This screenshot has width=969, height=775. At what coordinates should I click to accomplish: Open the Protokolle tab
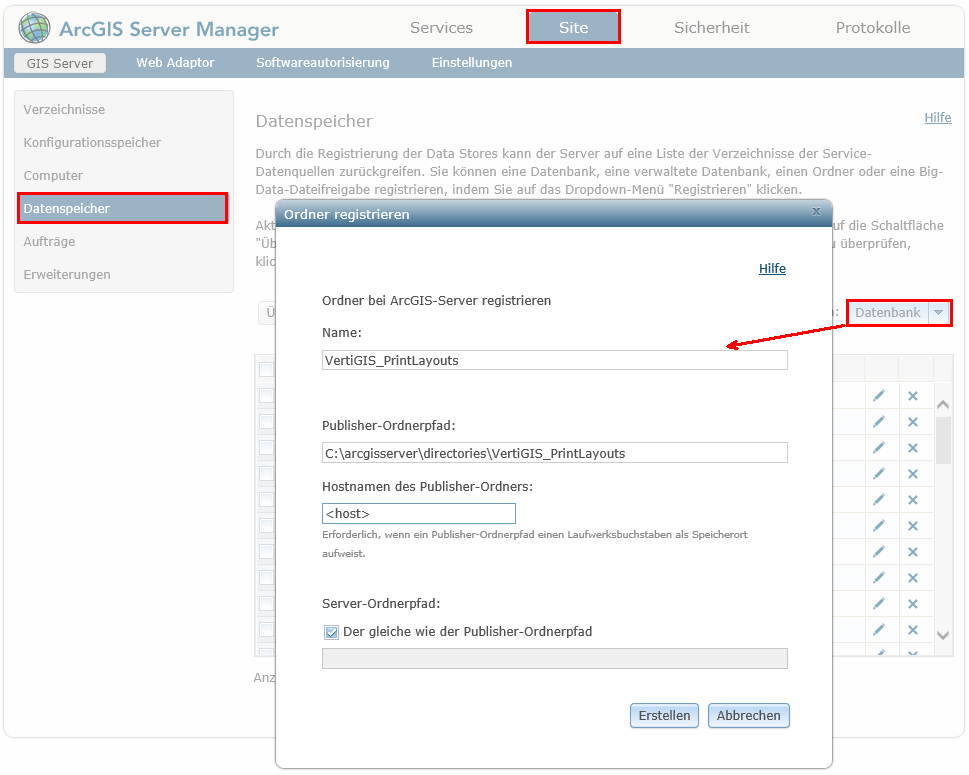[x=871, y=28]
